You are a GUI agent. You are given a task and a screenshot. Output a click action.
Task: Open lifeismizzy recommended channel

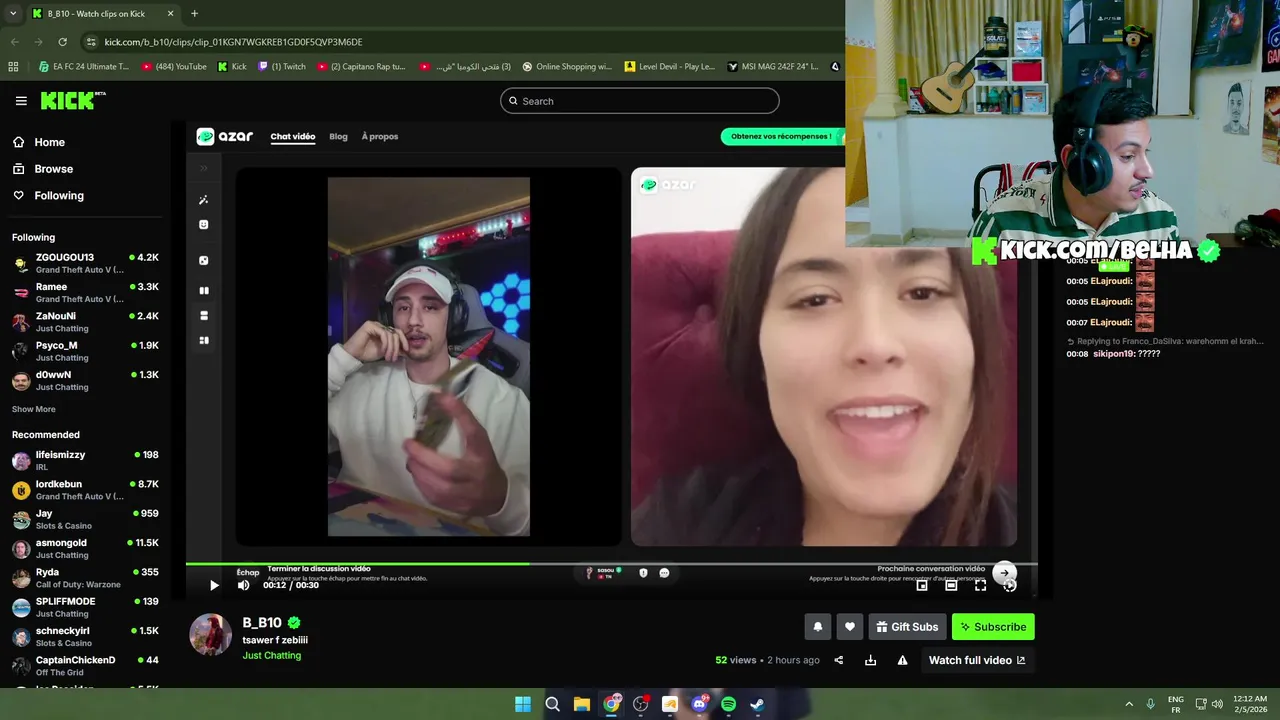pyautogui.click(x=85, y=460)
